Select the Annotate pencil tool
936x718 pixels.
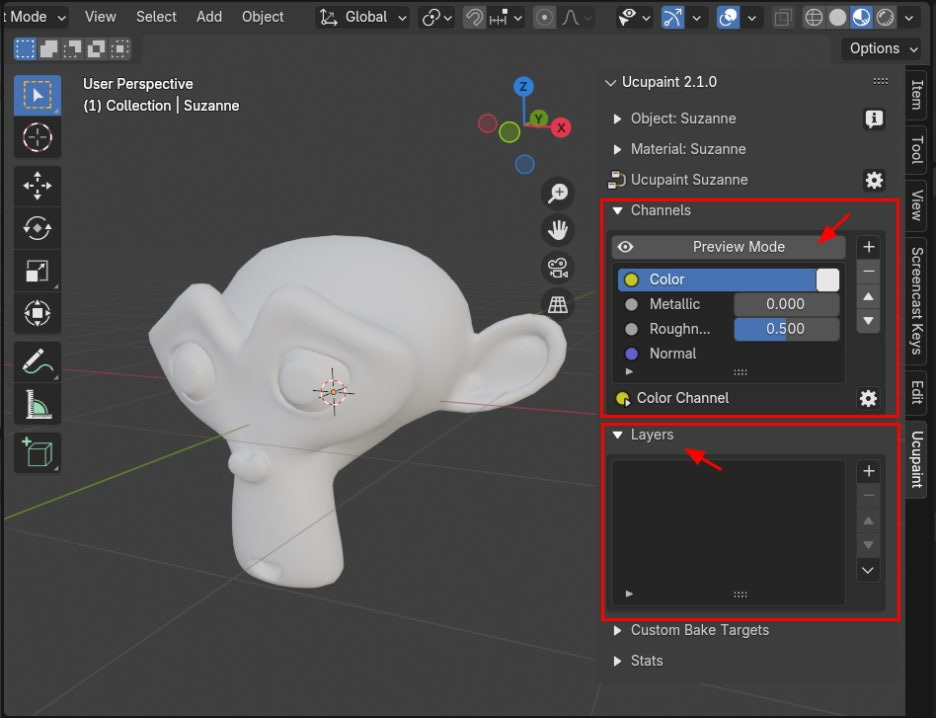[37, 362]
